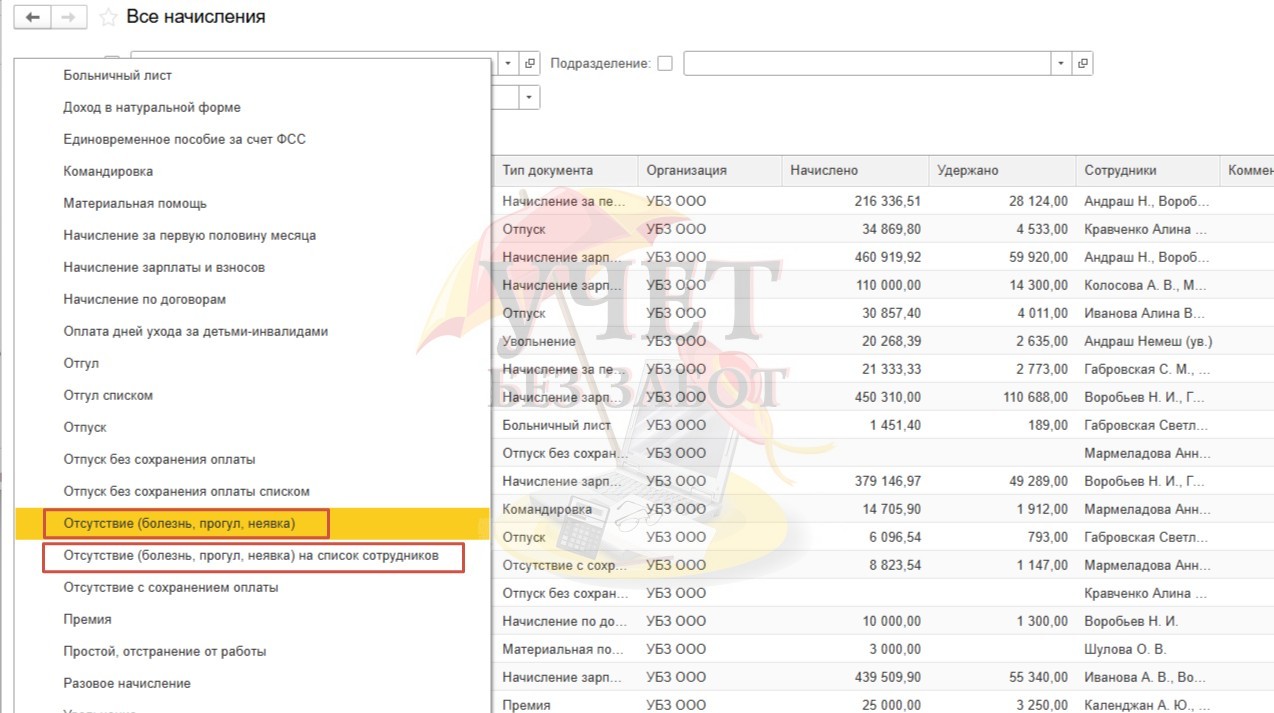Open value icon next to the first filter field

530,63
